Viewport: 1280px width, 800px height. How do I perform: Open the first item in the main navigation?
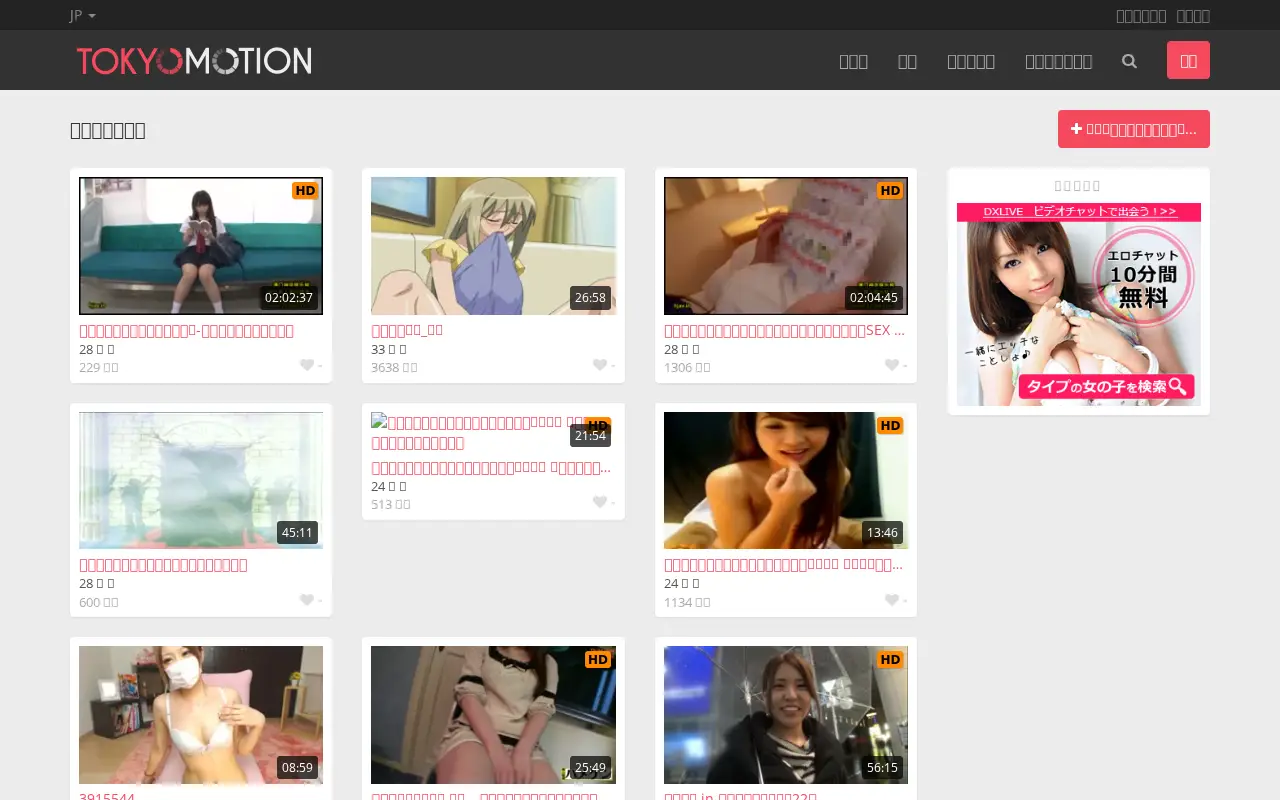click(x=853, y=61)
